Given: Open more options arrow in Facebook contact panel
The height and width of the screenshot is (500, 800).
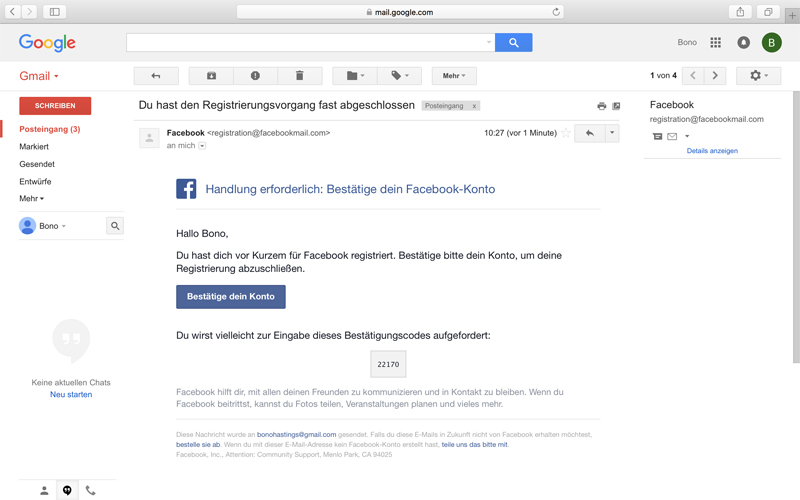Looking at the screenshot, I should point(687,136).
